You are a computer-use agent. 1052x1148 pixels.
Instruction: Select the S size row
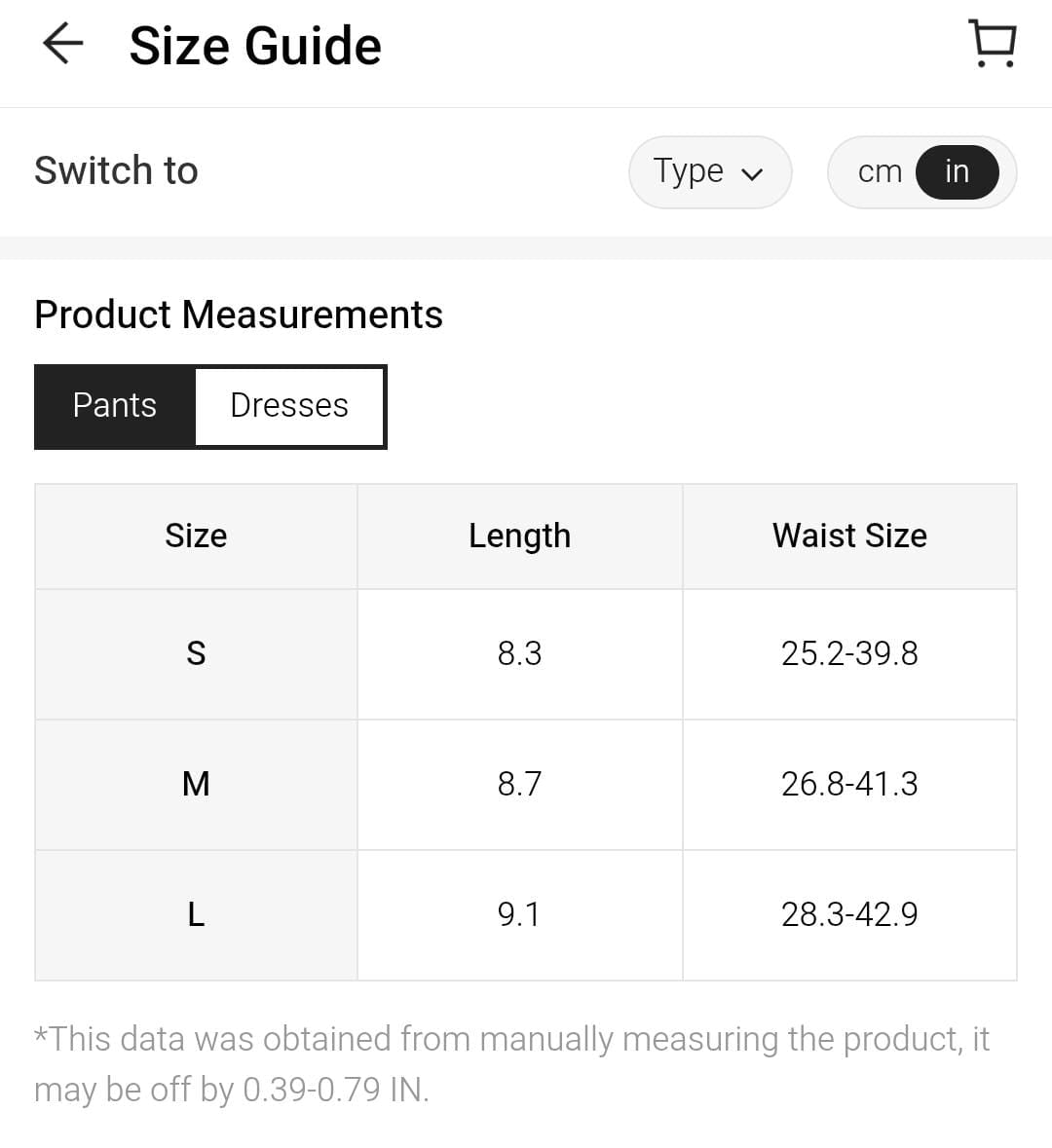point(196,653)
